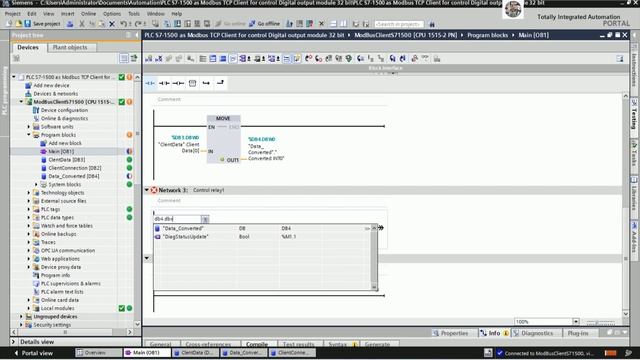Switch to the Compile tab
The width and height of the screenshot is (640, 360).
(257, 344)
